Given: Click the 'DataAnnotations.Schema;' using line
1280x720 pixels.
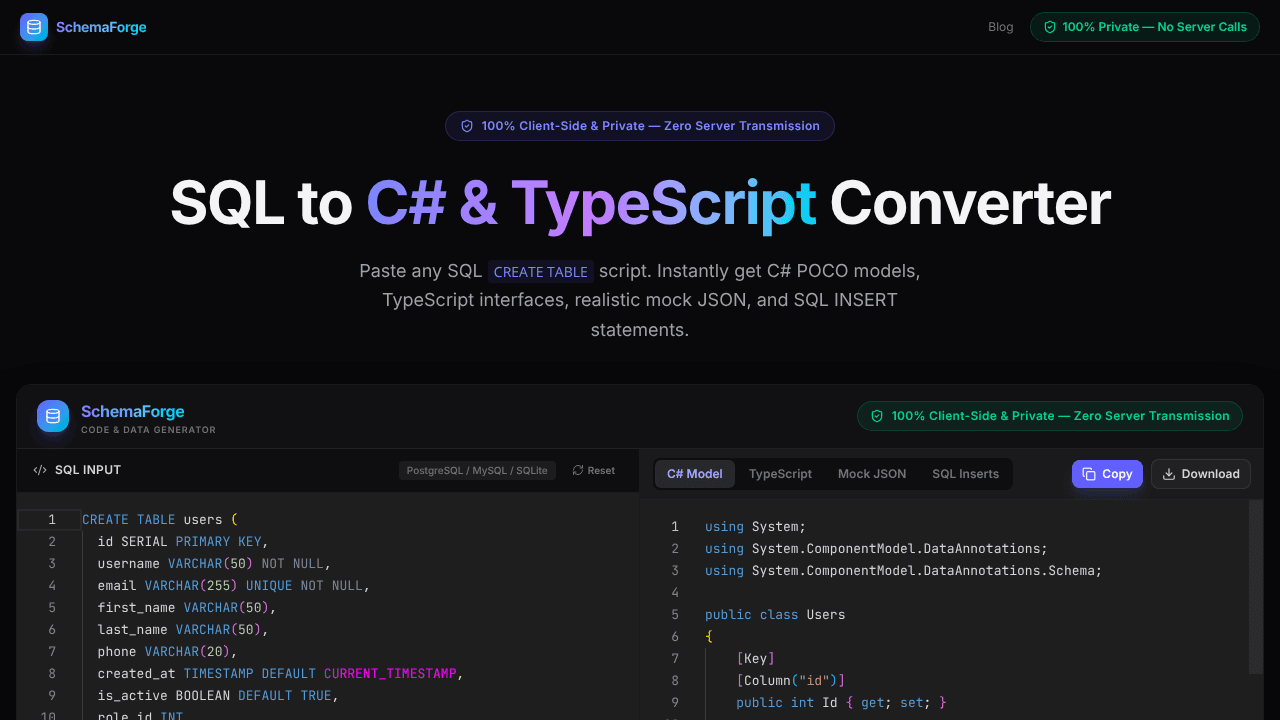Looking at the screenshot, I should click(903, 571).
